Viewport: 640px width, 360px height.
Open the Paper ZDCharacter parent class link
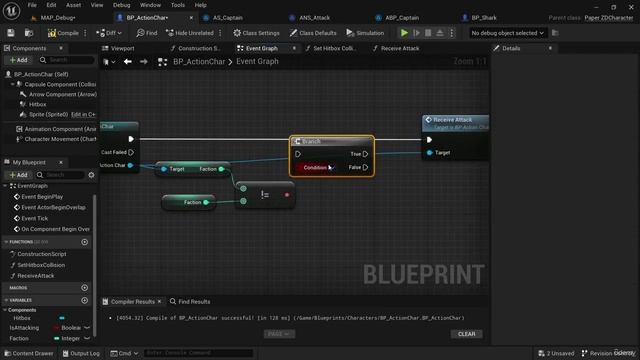click(609, 18)
